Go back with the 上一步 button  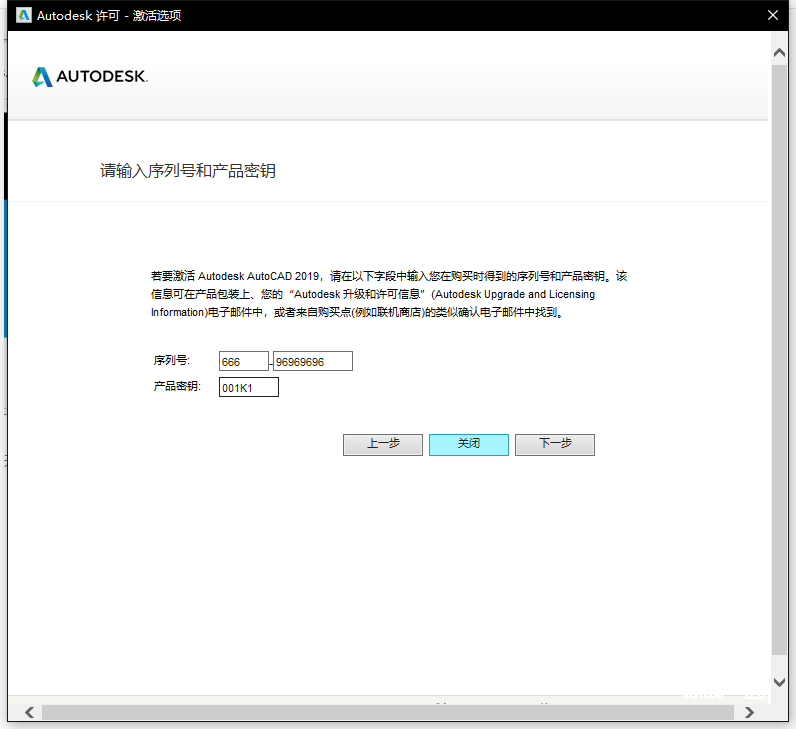tap(382, 444)
